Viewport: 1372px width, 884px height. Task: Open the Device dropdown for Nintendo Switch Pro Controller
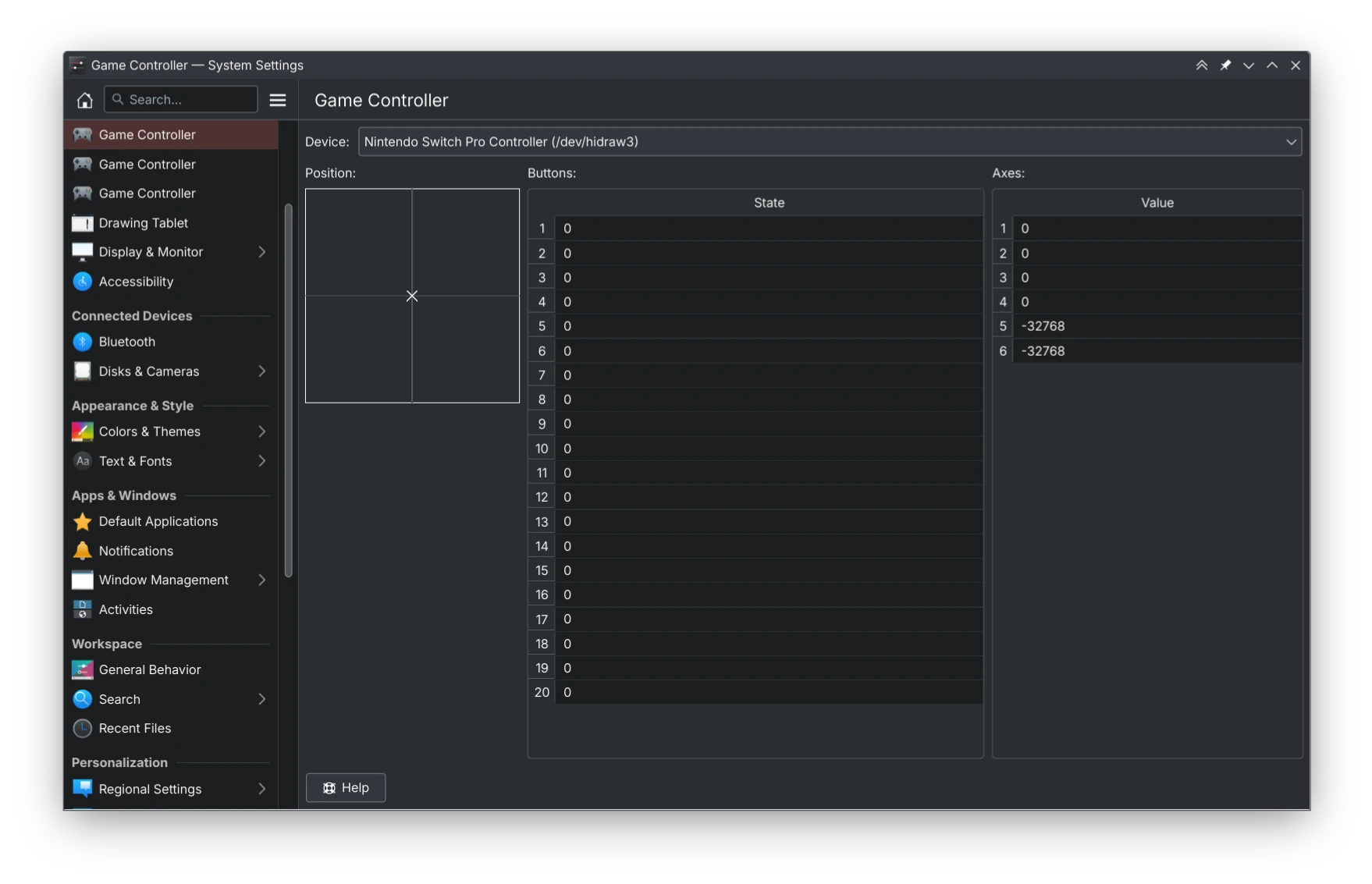[830, 142]
